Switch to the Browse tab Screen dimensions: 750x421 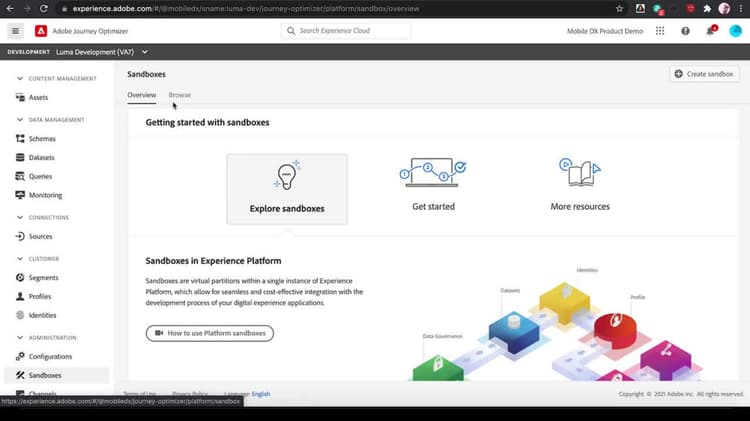pos(179,95)
